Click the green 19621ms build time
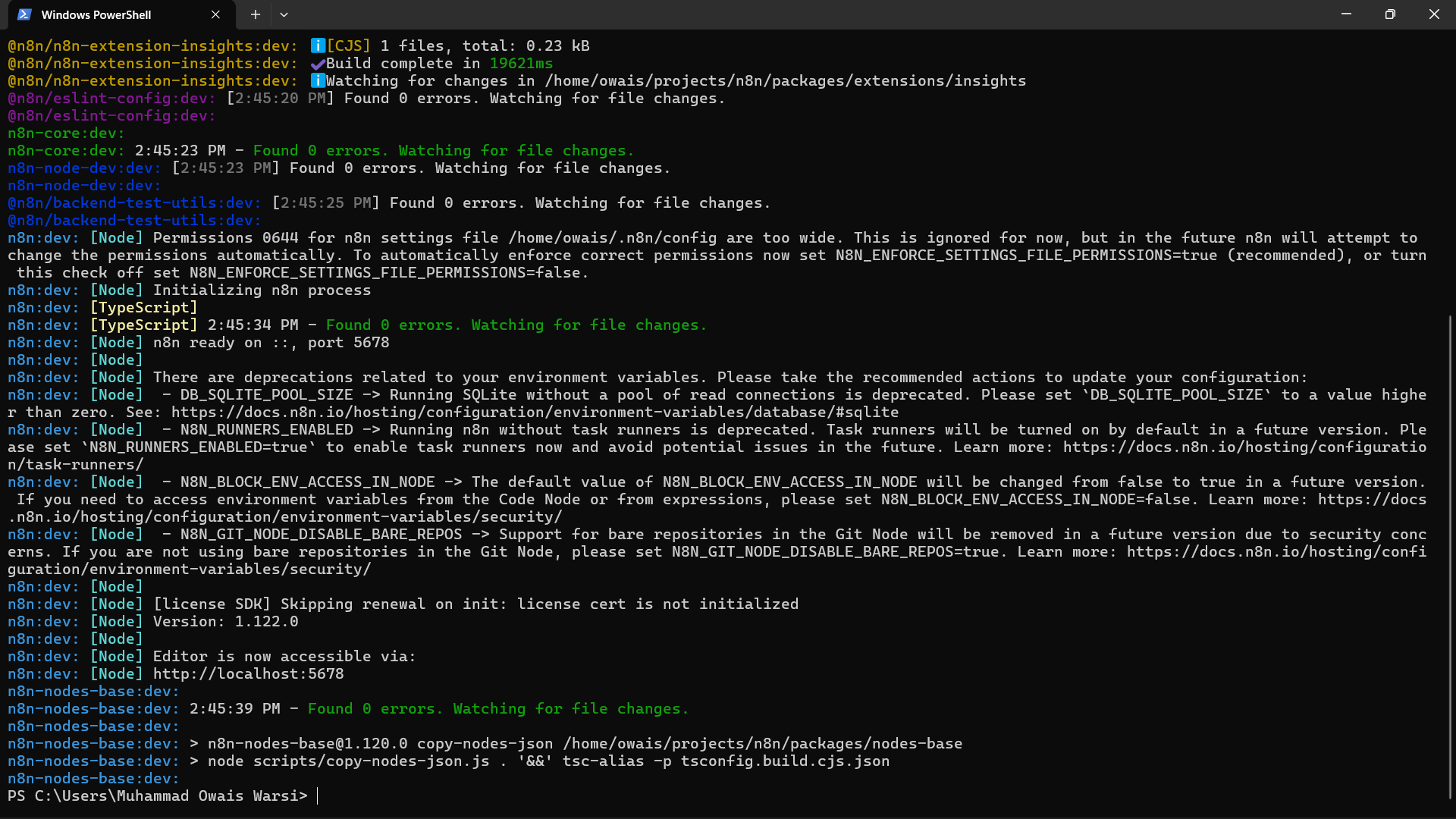 point(521,64)
